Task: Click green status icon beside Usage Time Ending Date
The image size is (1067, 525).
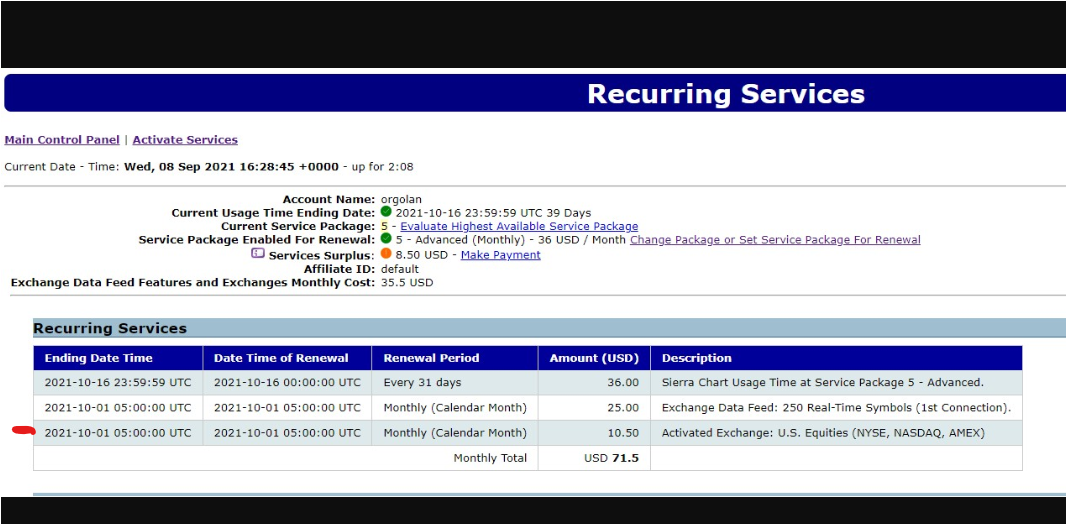Action: 386,211
